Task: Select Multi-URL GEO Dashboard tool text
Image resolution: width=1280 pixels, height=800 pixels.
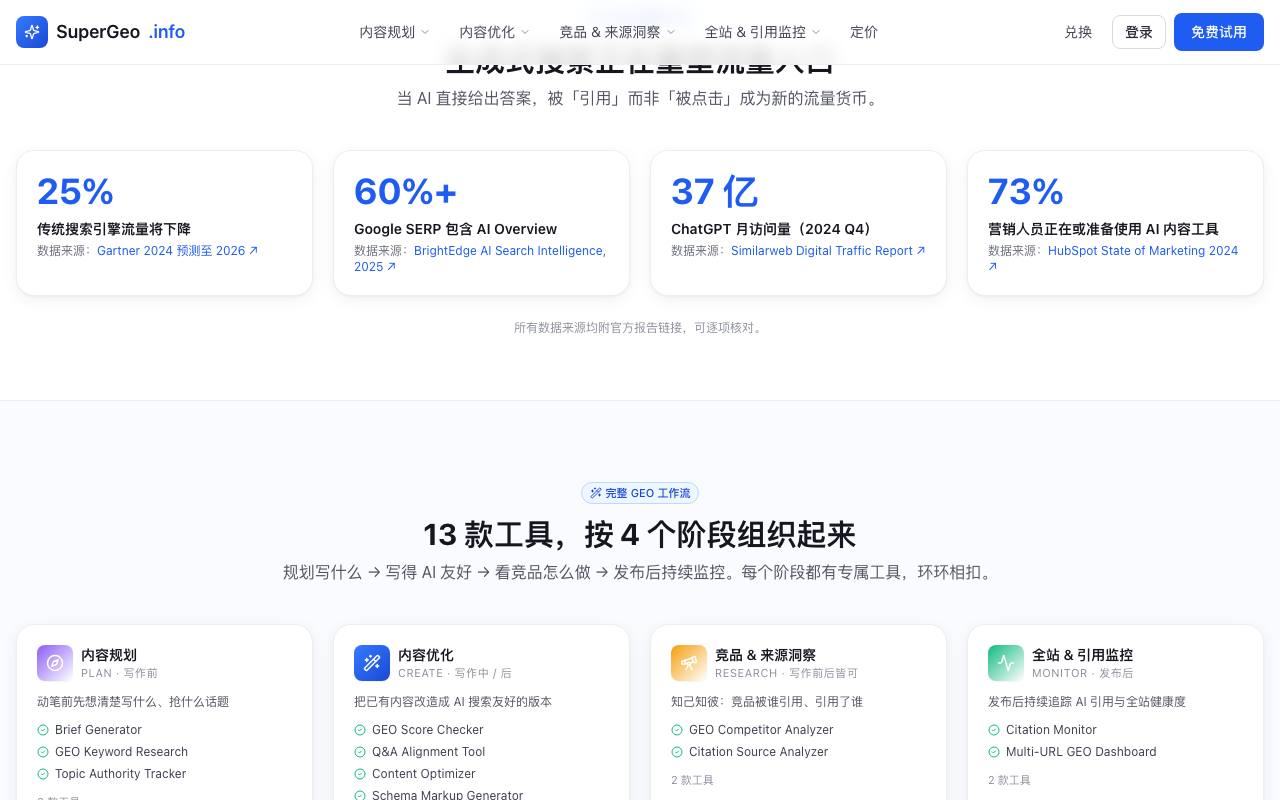Action: [x=1081, y=752]
